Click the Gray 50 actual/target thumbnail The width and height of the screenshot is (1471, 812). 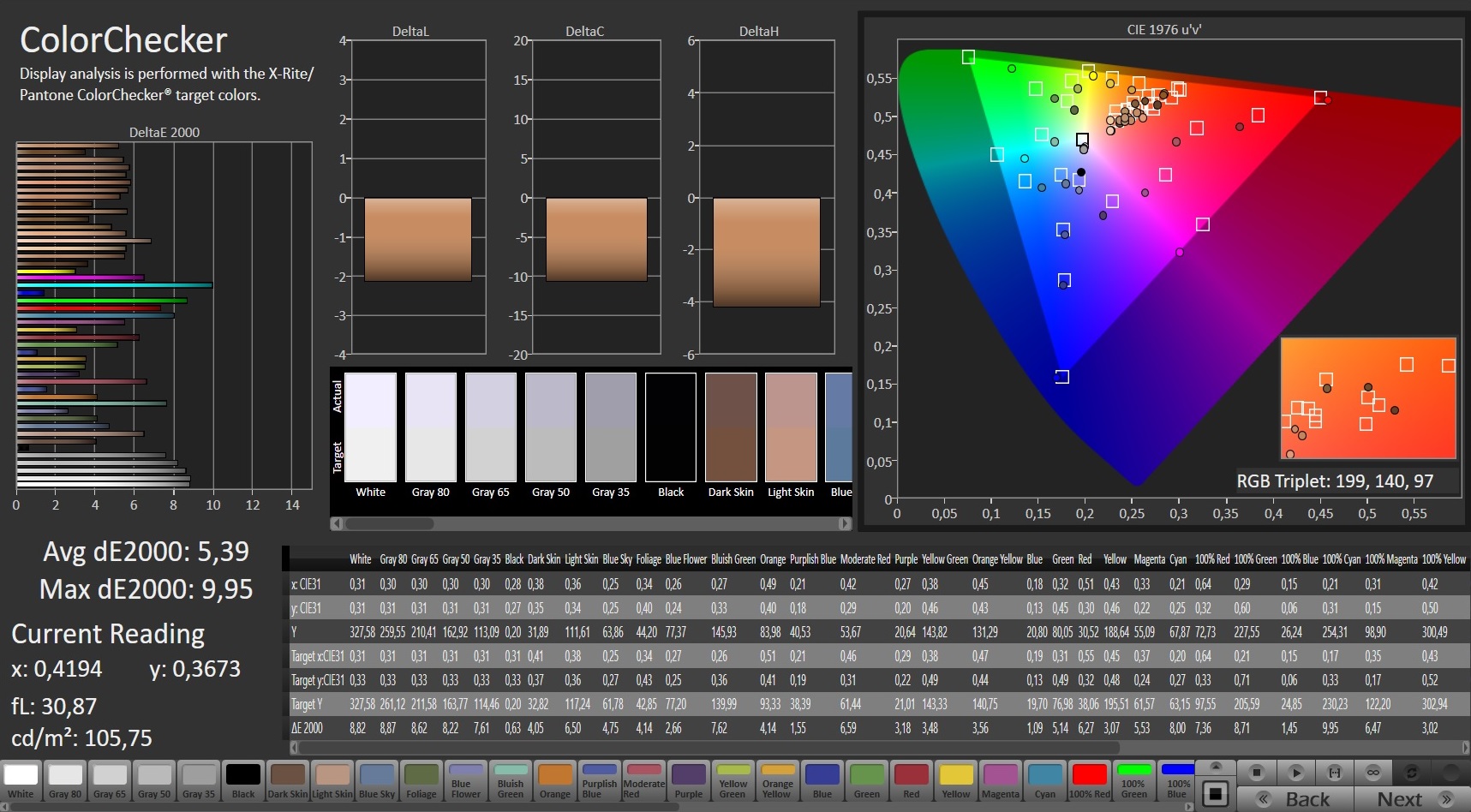pyautogui.click(x=551, y=427)
